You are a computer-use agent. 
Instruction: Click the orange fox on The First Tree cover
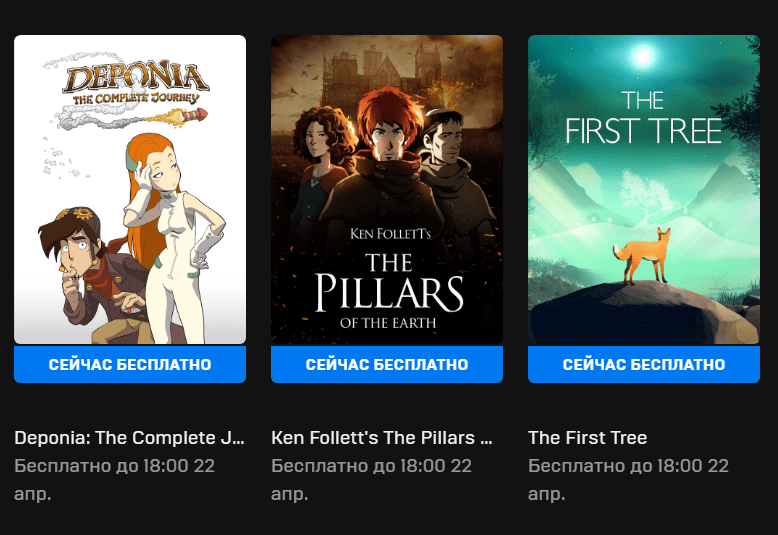643,255
